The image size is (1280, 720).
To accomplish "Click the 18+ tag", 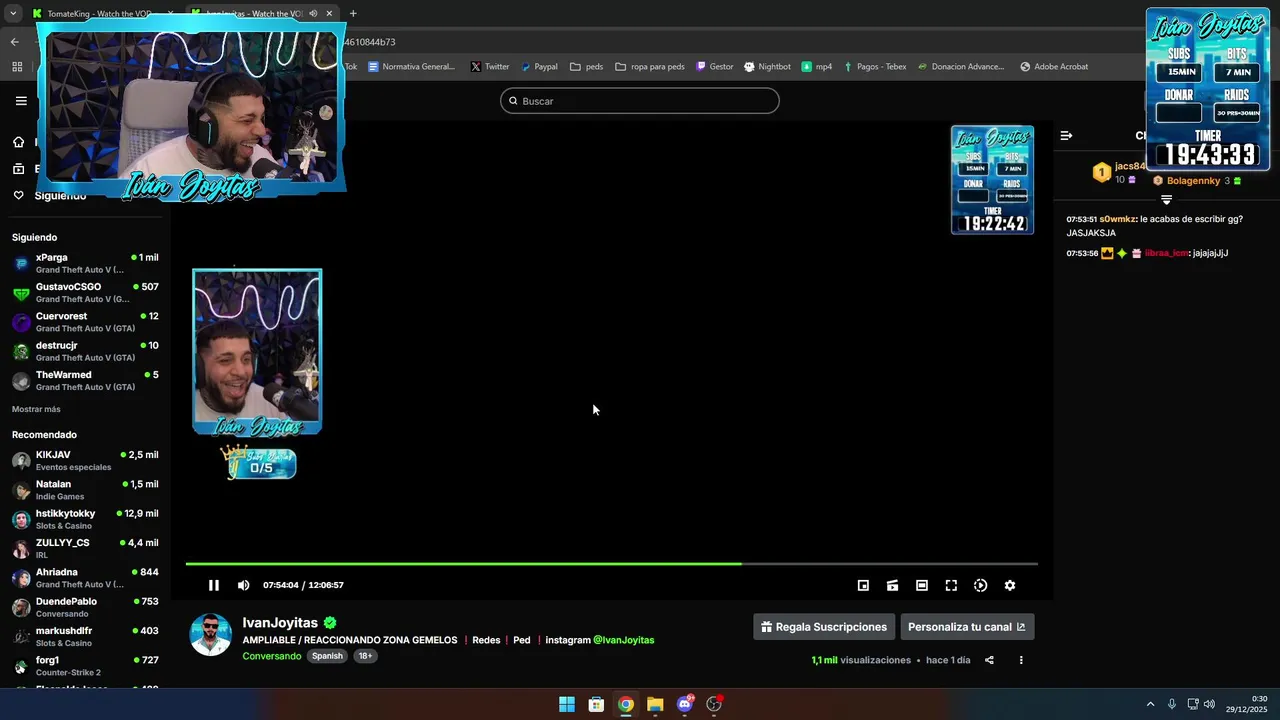I will pyautogui.click(x=365, y=656).
